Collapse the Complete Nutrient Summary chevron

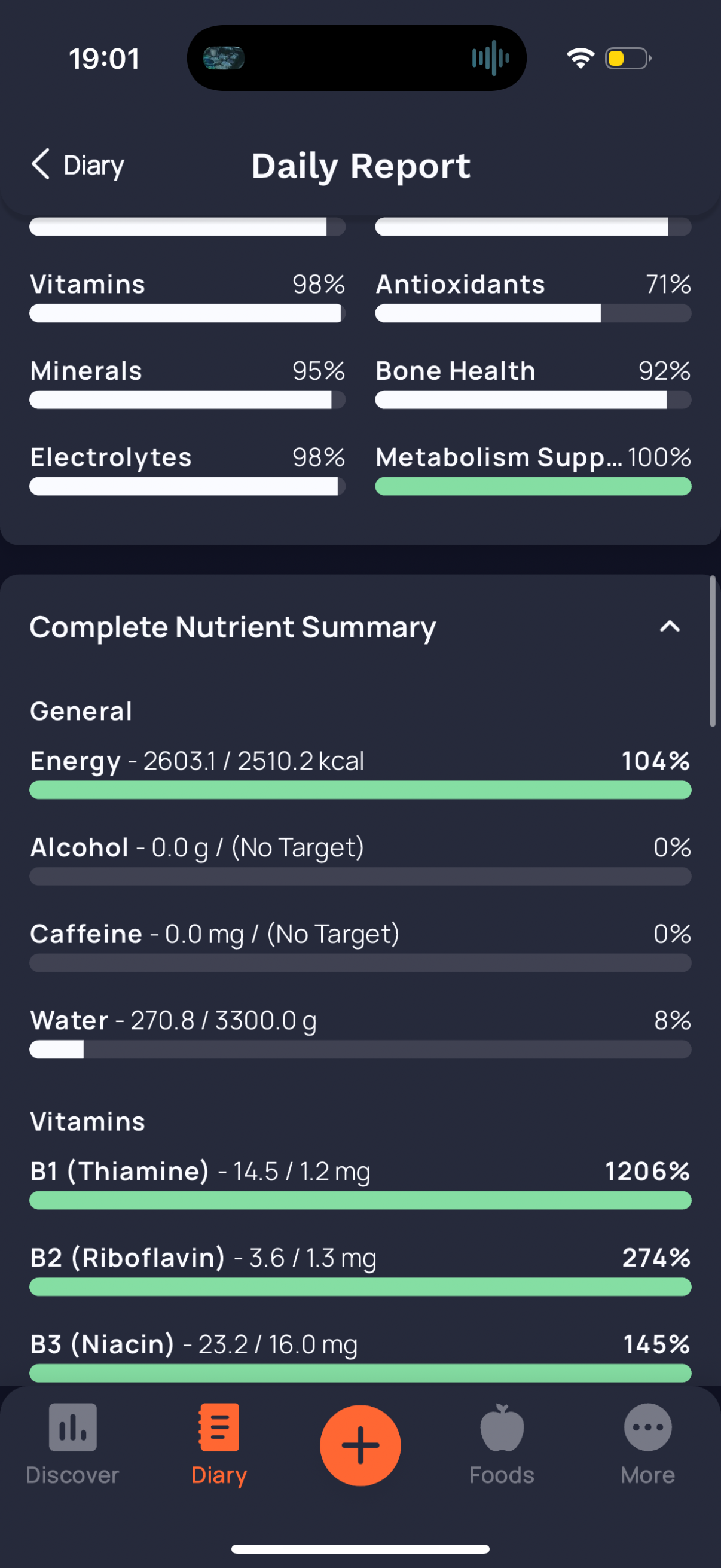670,626
